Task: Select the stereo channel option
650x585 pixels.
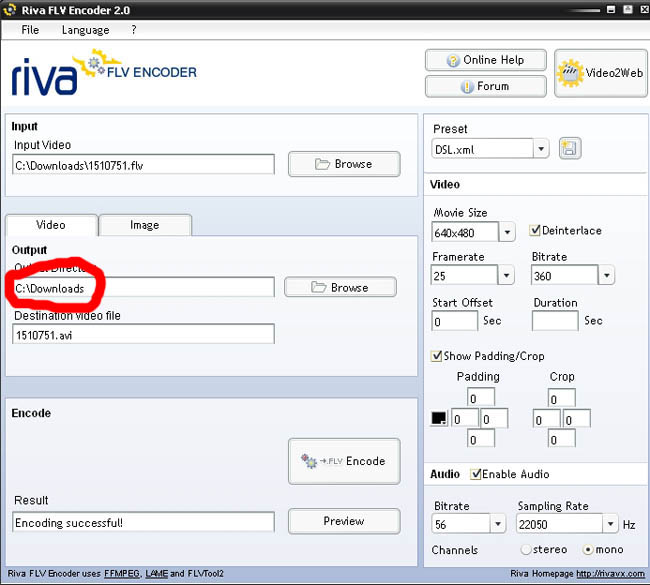Action: 526,550
